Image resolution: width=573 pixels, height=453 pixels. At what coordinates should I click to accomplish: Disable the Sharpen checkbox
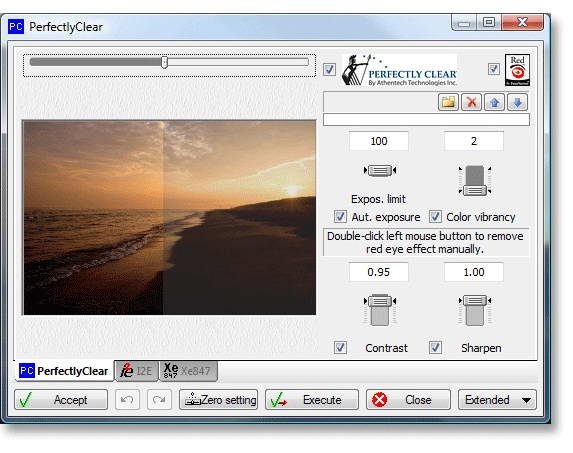click(x=435, y=347)
